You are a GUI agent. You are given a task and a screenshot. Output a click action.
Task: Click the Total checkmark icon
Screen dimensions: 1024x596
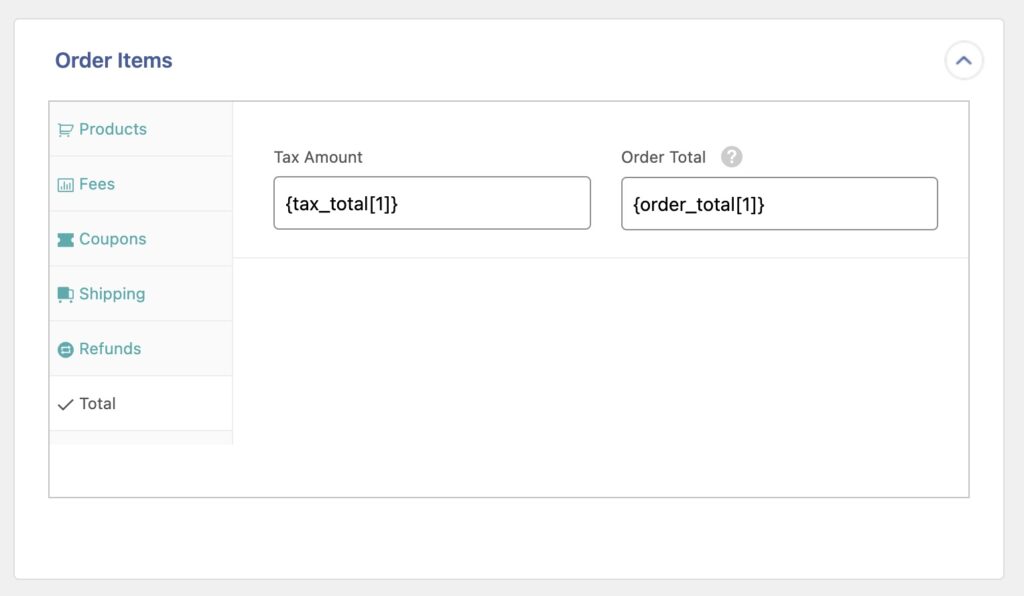(64, 403)
